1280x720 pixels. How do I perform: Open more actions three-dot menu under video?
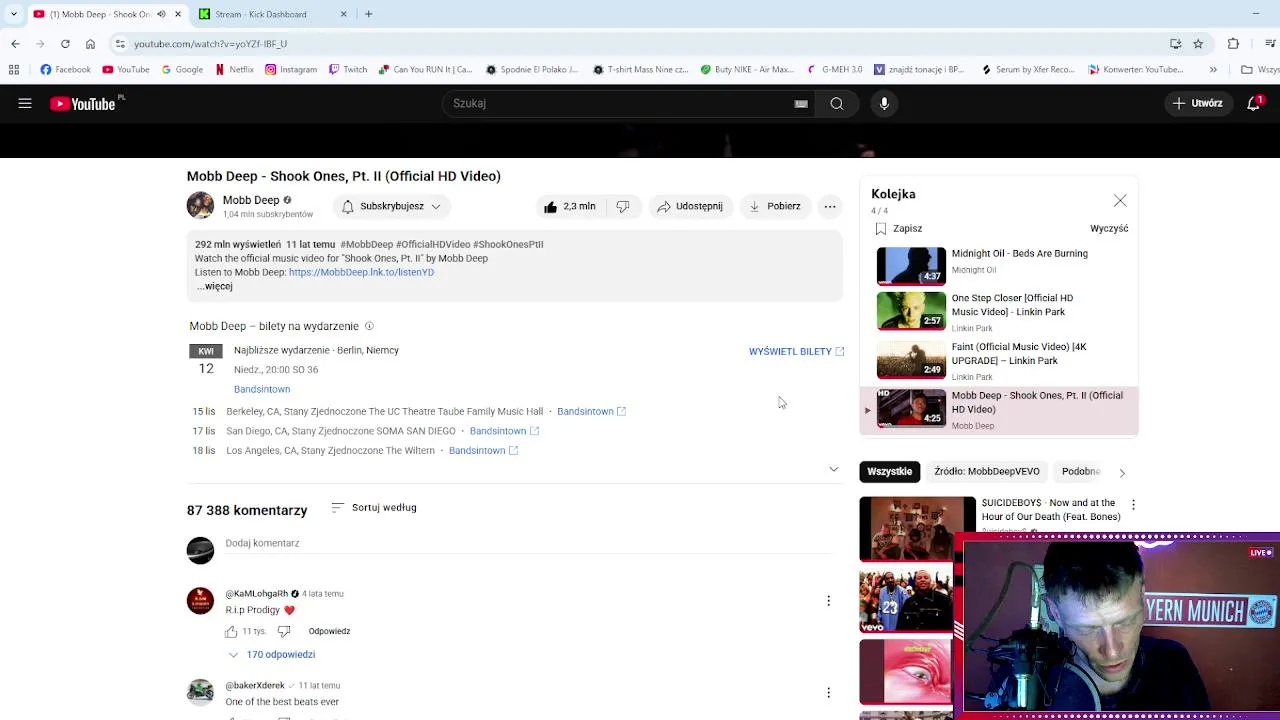(830, 206)
